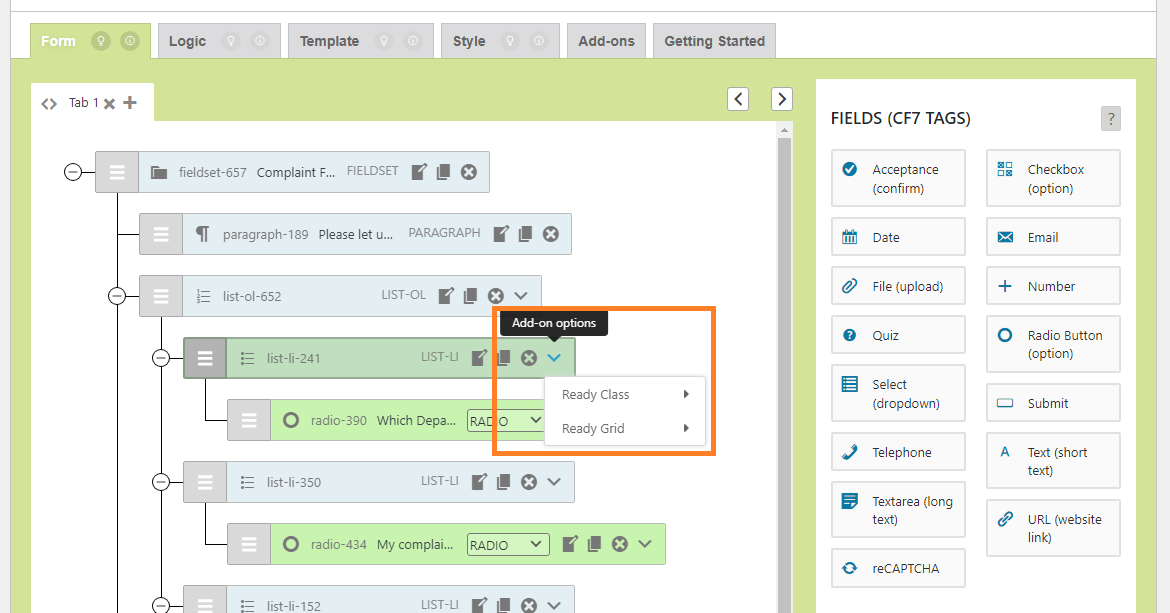Image resolution: width=1170 pixels, height=613 pixels.
Task: Click edit icon on fieldset-657 row
Action: (x=419, y=172)
